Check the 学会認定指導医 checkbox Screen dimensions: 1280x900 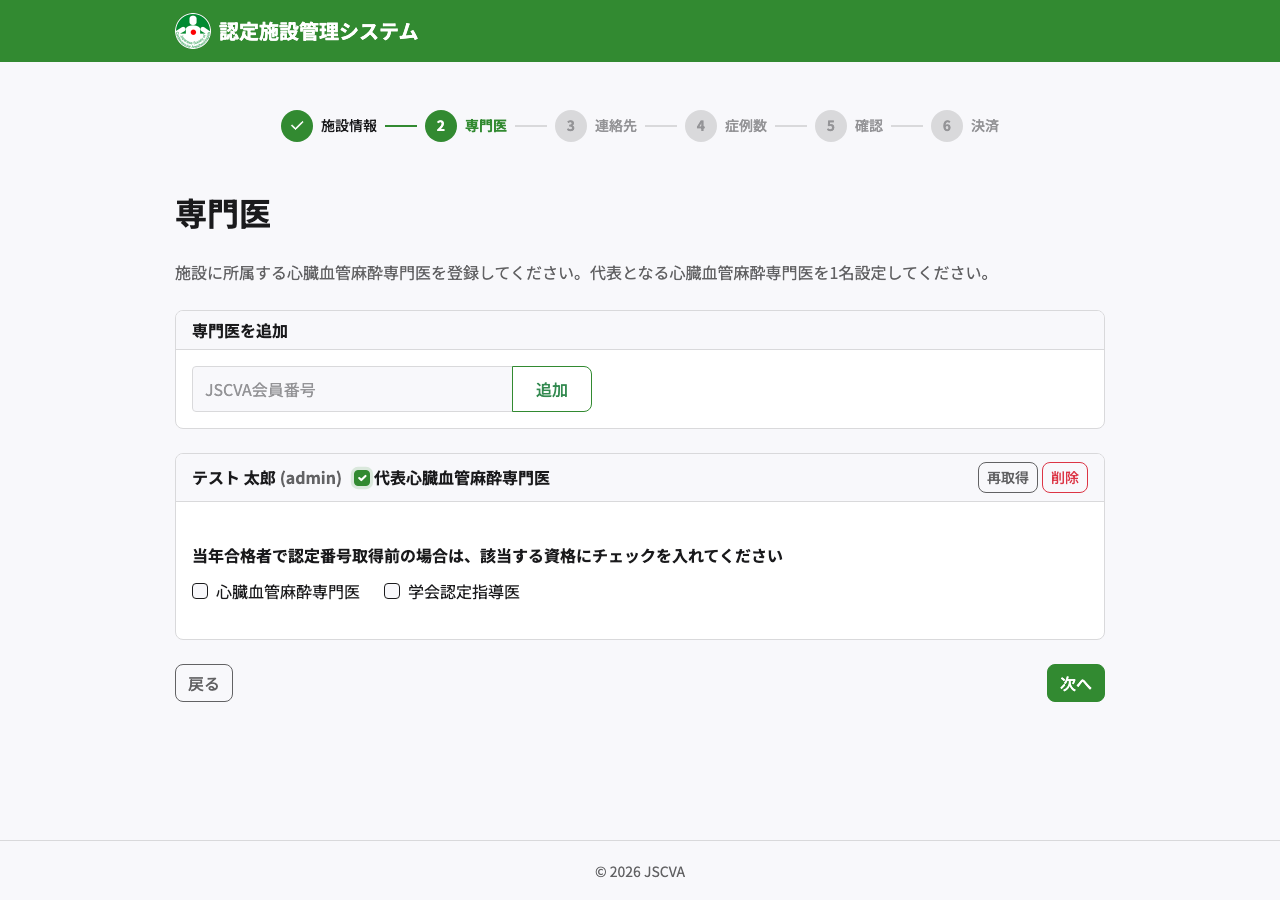click(391, 591)
